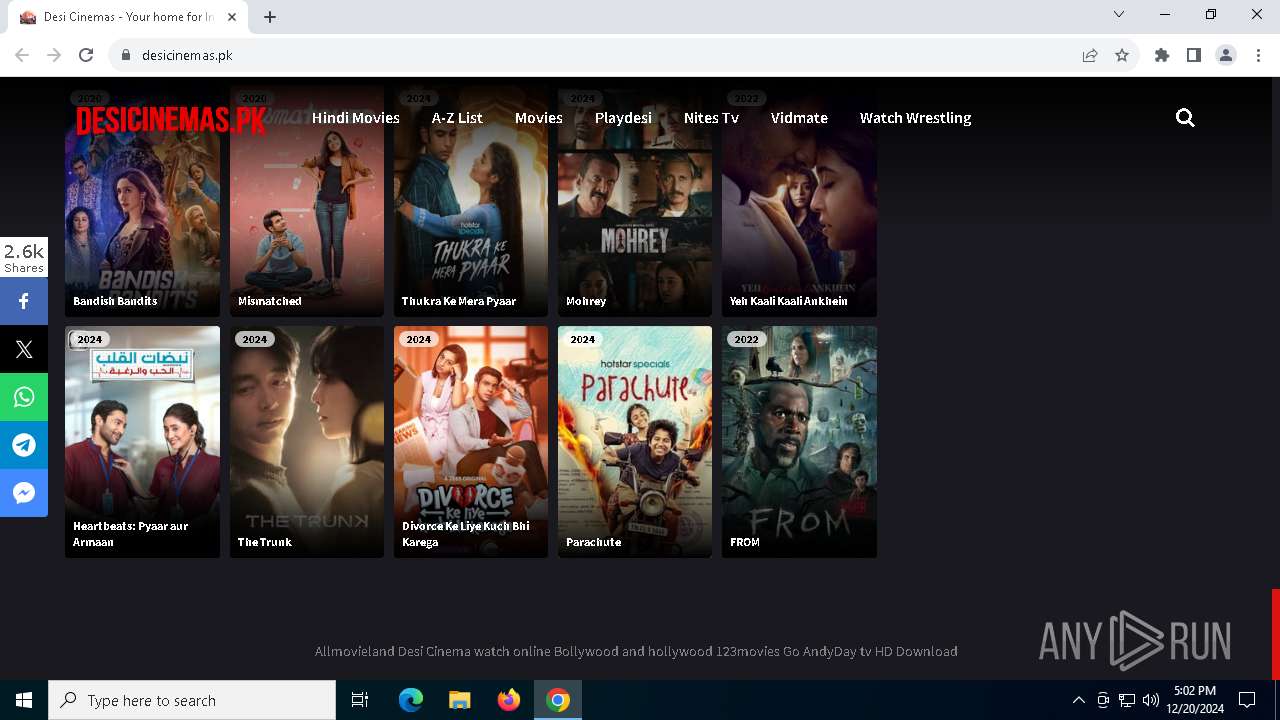Share page via Telegram icon
1280x720 pixels.
[24, 445]
